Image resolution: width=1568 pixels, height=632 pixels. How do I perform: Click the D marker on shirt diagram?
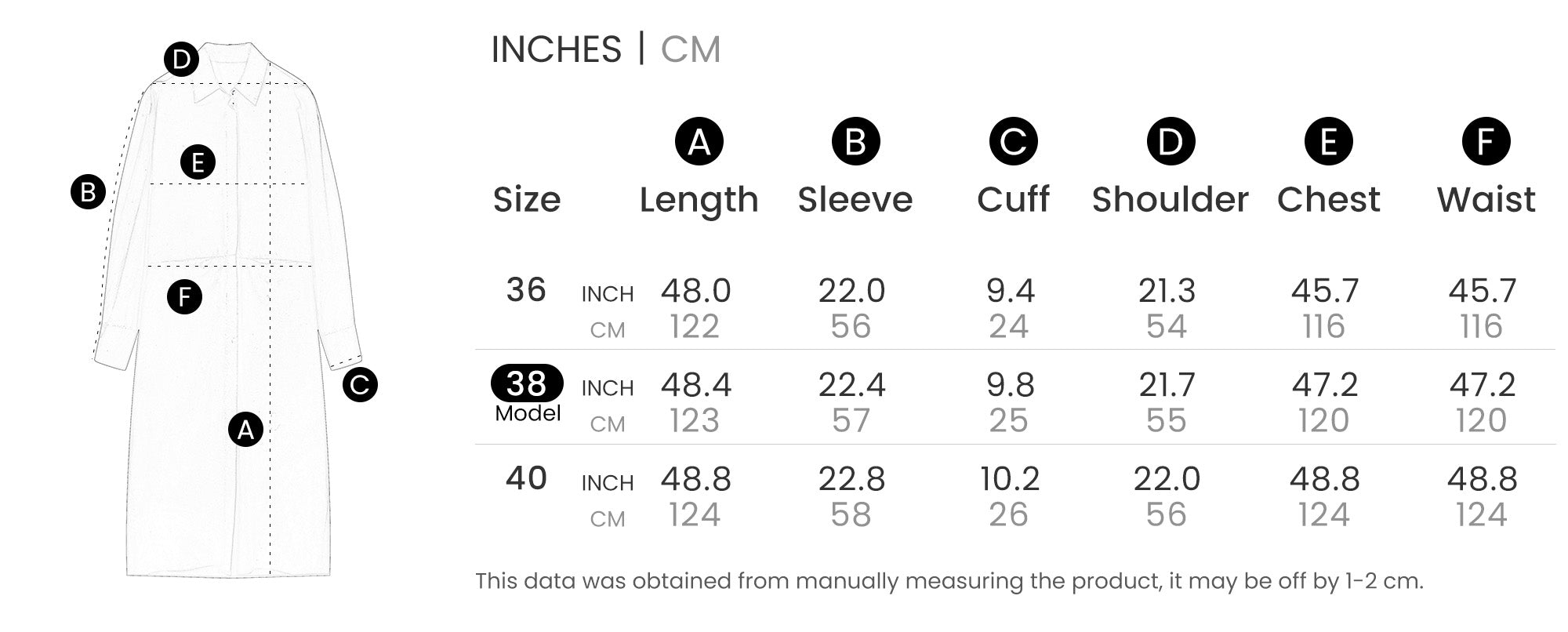pos(181,60)
